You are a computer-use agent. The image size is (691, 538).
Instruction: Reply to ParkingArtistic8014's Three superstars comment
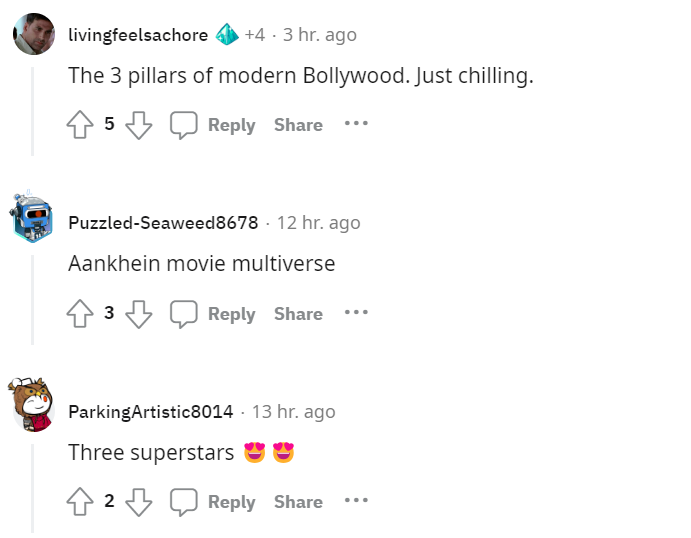coord(213,502)
